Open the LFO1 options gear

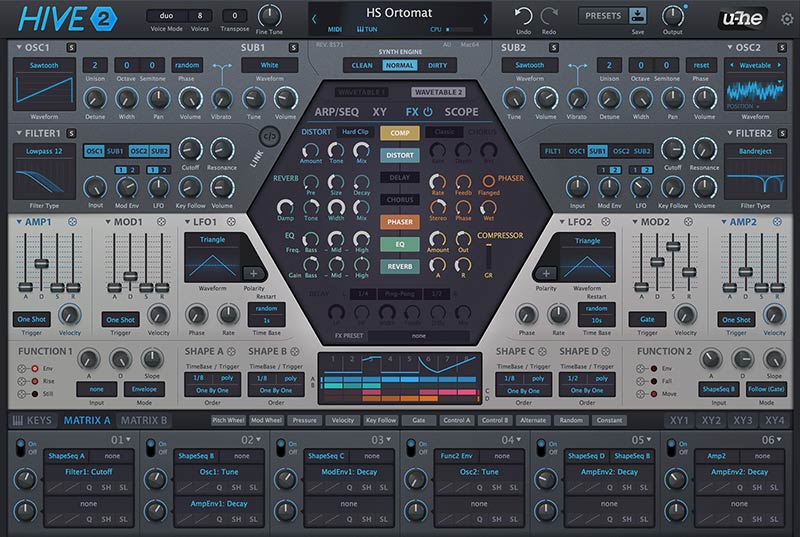point(231,222)
